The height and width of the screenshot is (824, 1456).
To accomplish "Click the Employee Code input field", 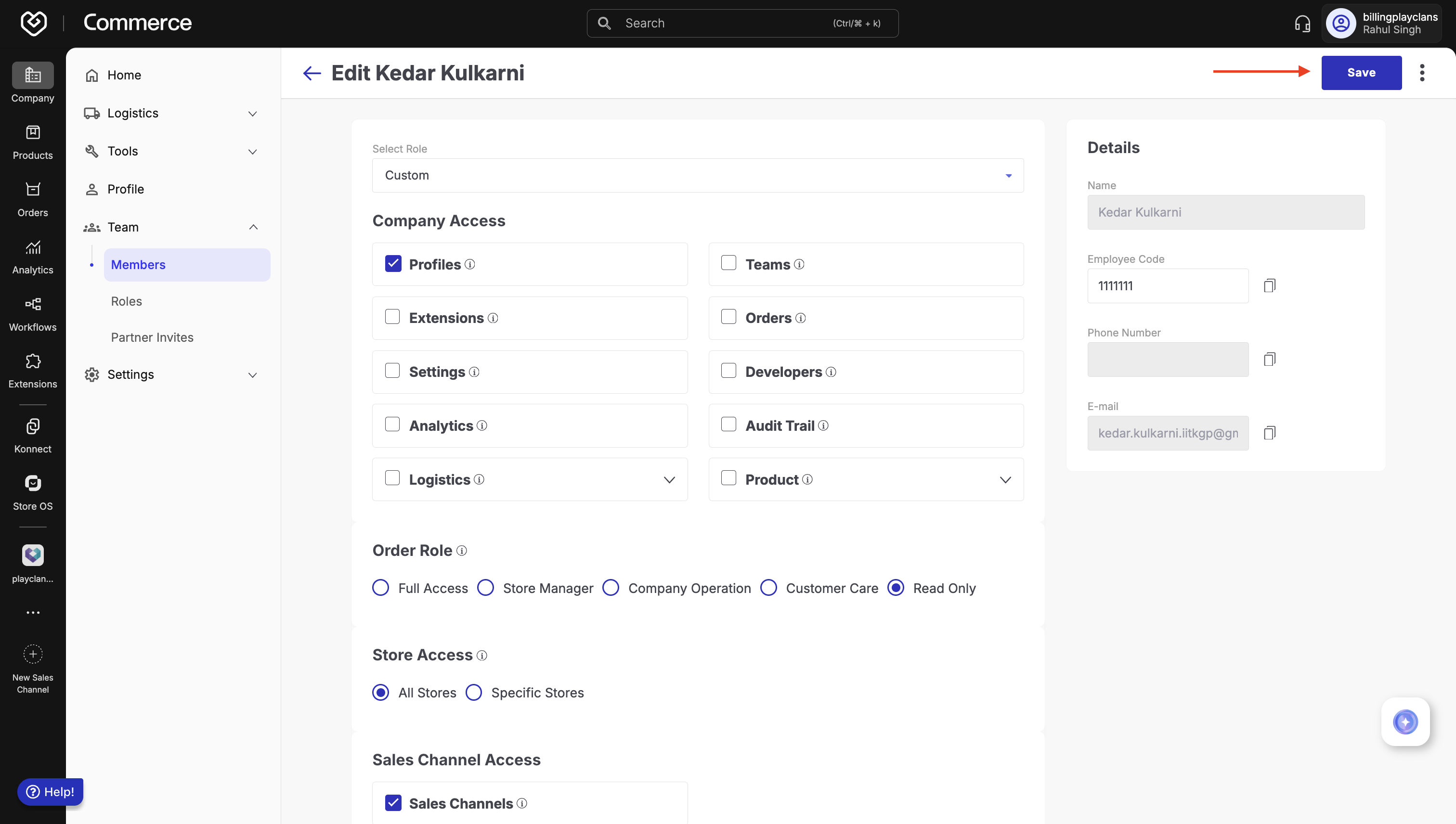I will click(x=1167, y=286).
